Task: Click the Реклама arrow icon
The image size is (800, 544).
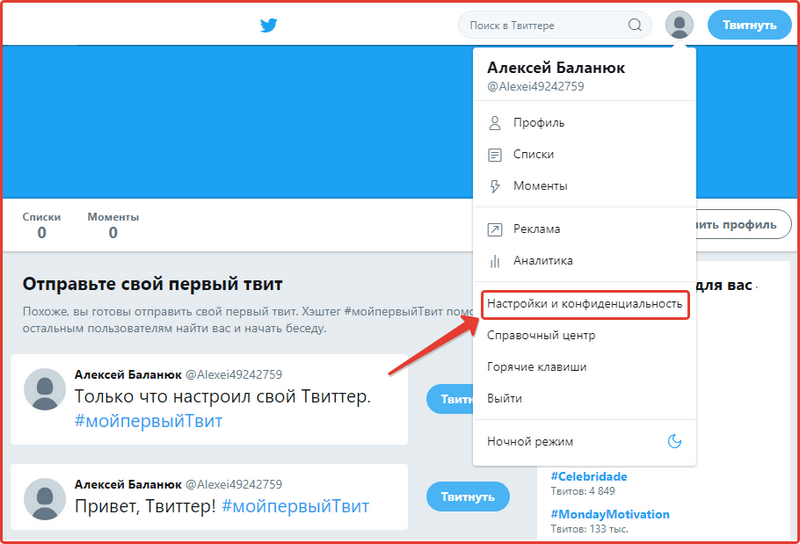Action: pyautogui.click(x=494, y=229)
